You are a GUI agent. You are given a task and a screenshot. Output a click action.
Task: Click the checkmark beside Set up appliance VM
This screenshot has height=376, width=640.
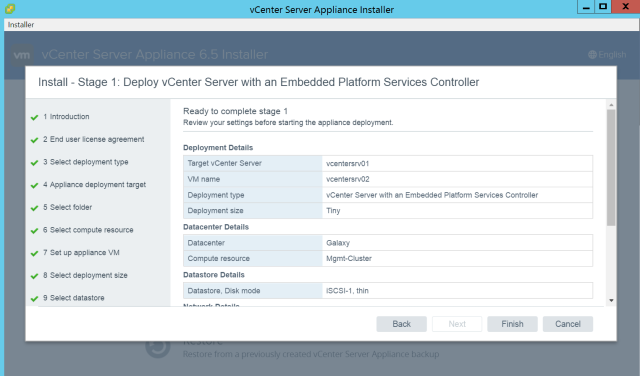tap(34, 254)
